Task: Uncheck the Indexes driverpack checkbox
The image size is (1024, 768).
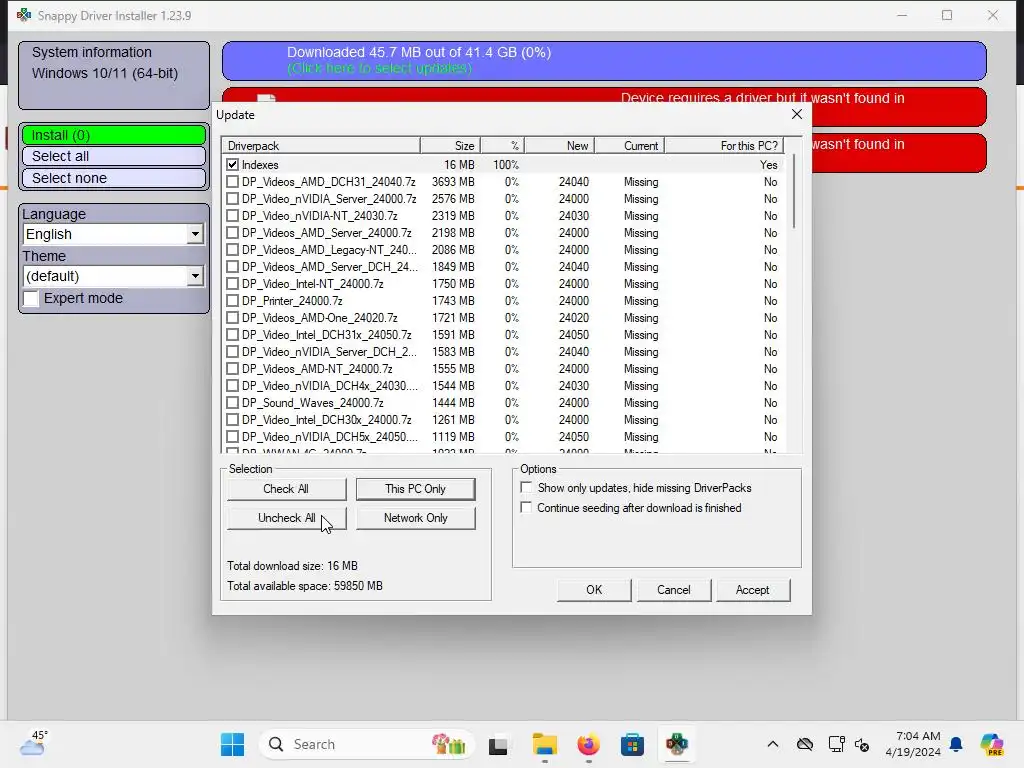Action: coord(232,165)
